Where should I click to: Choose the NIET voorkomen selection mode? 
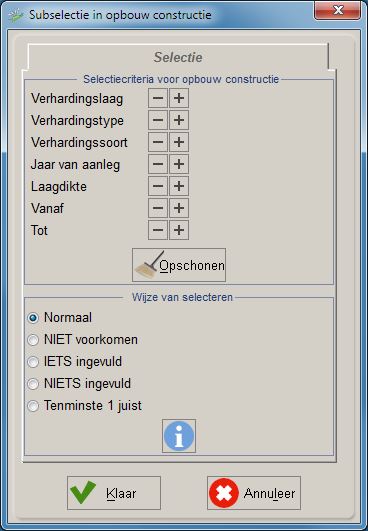33,340
